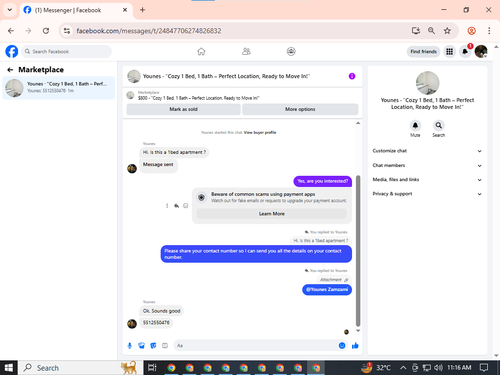The width and height of the screenshot is (500, 375).
Task: Open Younes profile picture in right panel
Action: tap(427, 83)
